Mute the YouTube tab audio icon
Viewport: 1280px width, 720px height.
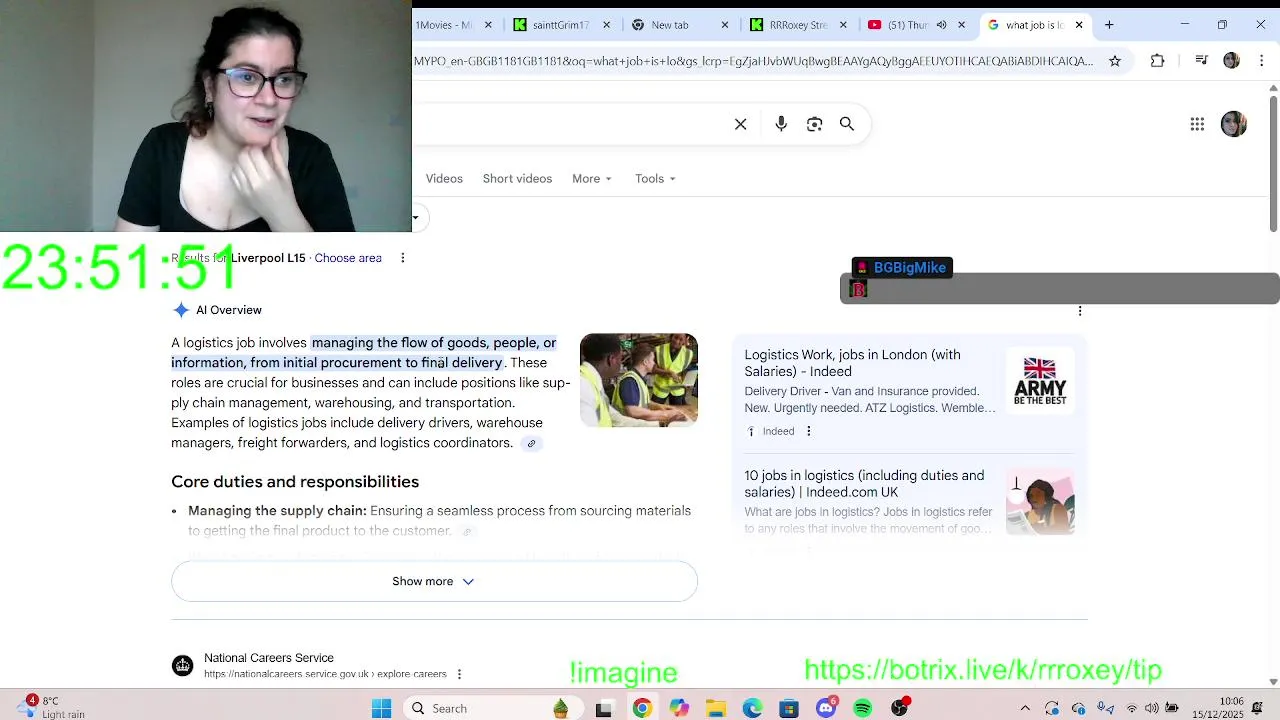coord(941,25)
